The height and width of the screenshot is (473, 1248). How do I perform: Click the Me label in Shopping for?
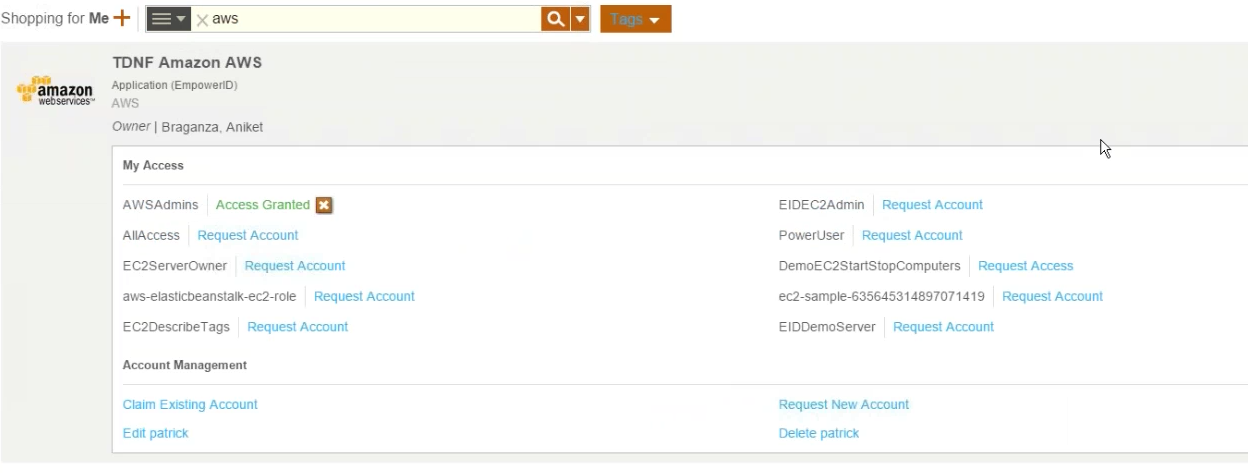pos(99,19)
